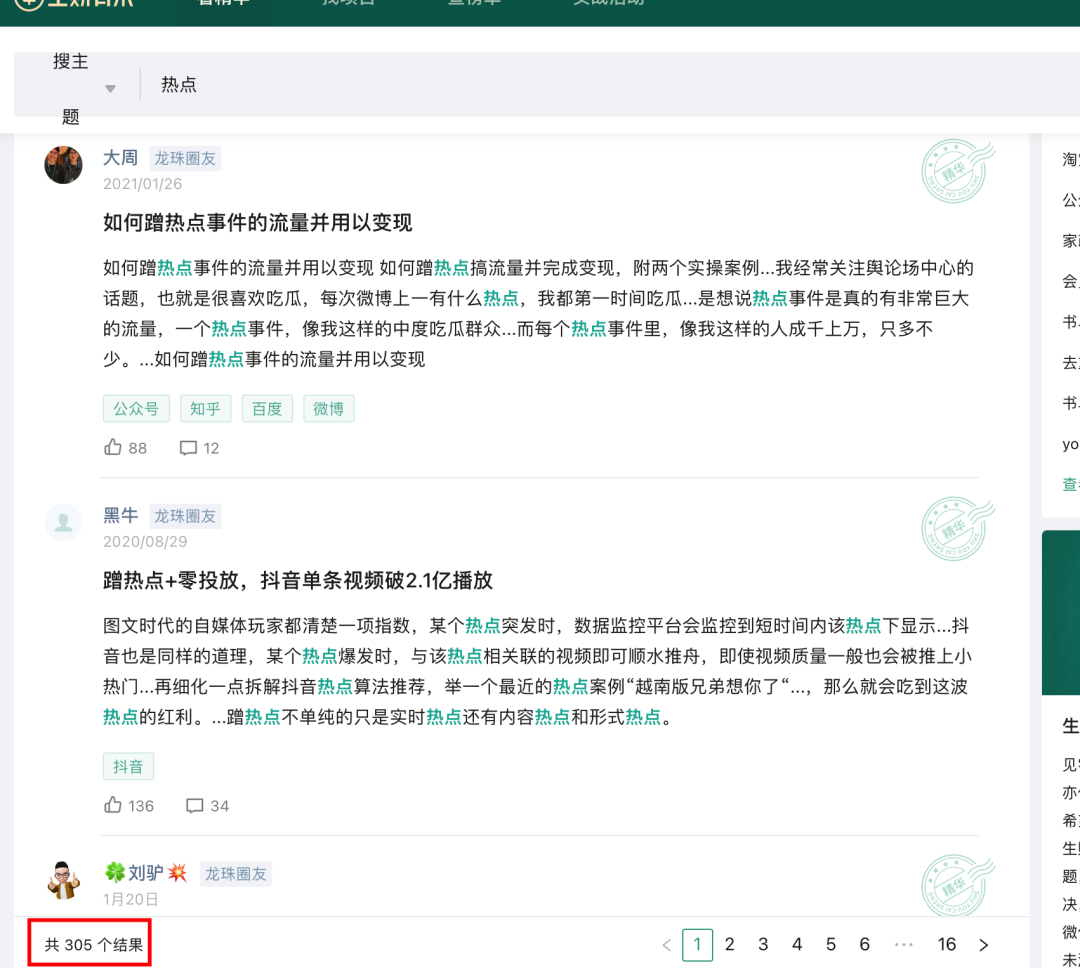Like the post with 136 likes

coord(129,805)
